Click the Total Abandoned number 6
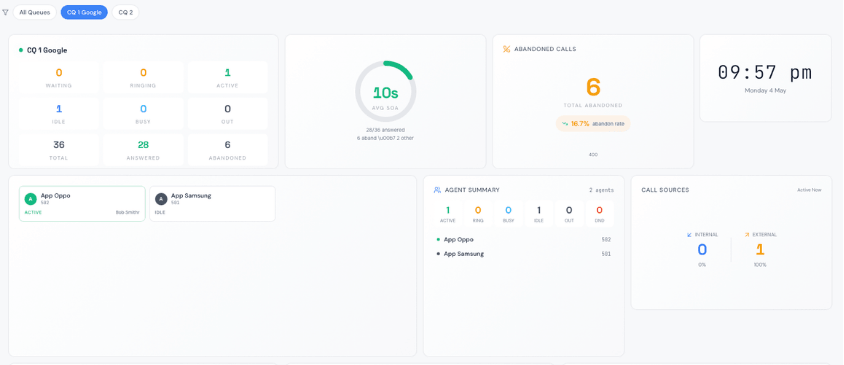844x365 pixels. point(593,87)
